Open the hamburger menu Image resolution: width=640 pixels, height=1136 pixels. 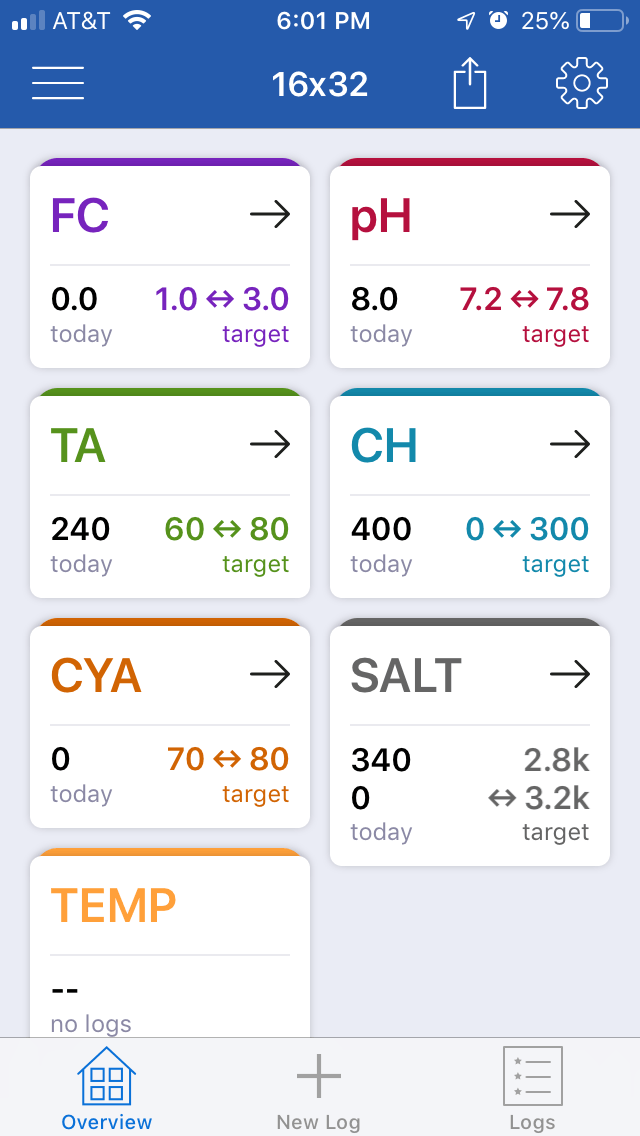pyautogui.click(x=58, y=83)
